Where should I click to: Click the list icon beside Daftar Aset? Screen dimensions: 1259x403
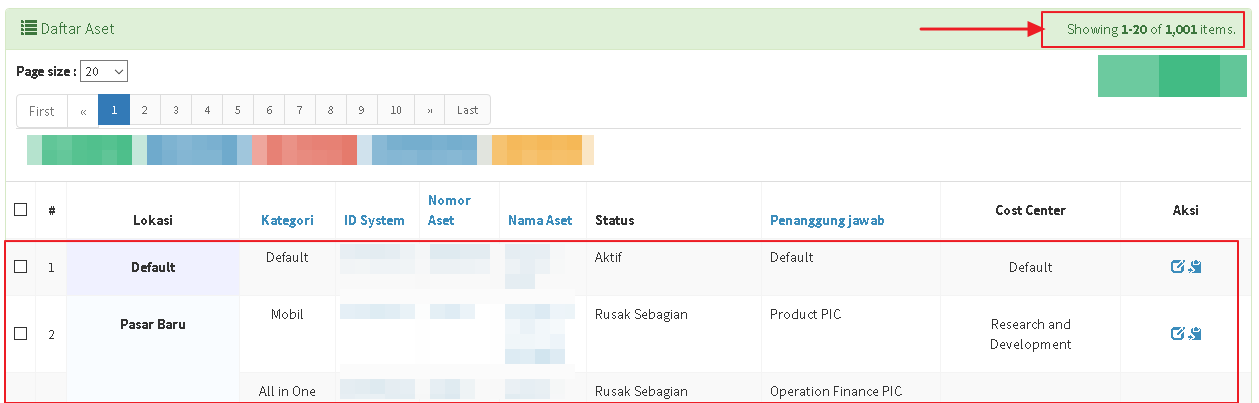tap(29, 29)
